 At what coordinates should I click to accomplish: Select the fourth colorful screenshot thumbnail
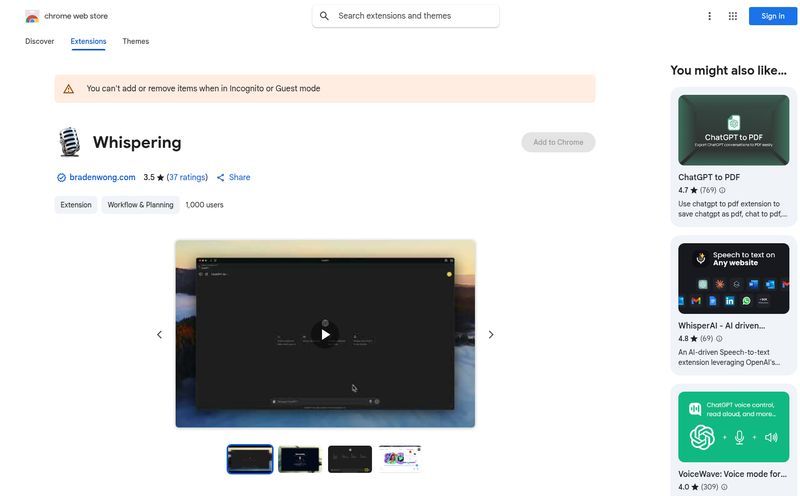399,458
